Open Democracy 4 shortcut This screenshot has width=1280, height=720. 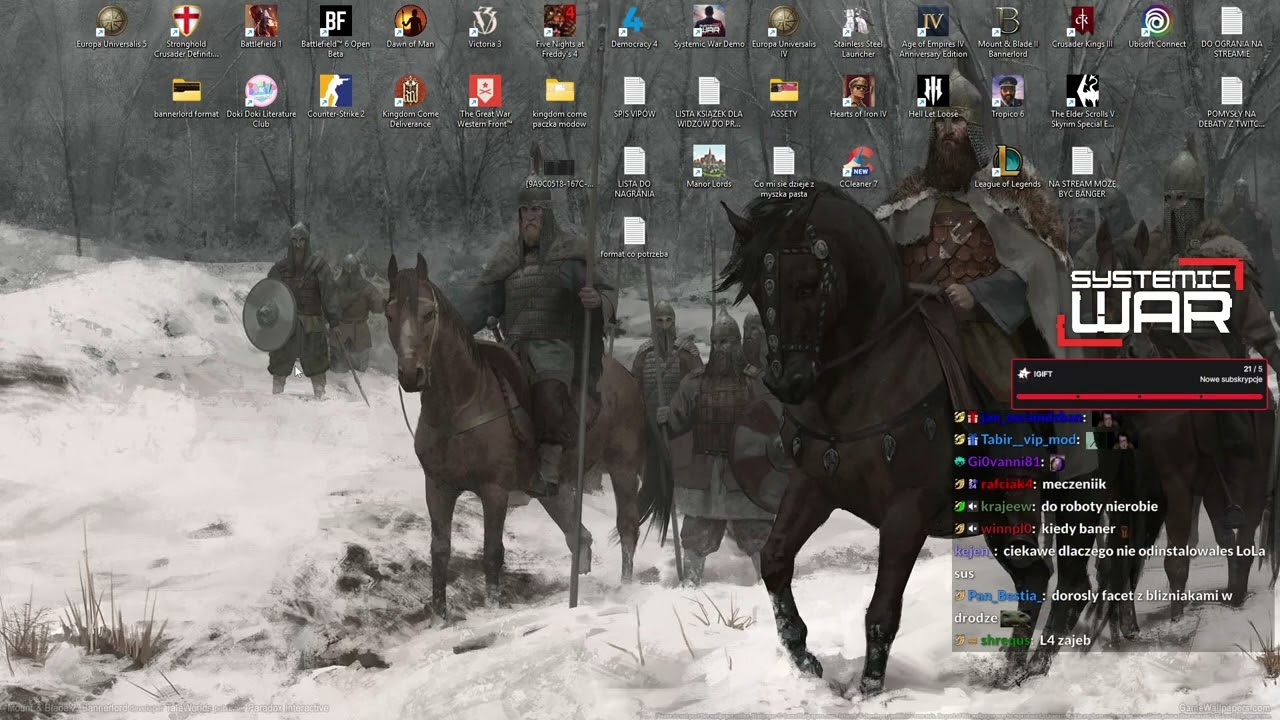634,27
